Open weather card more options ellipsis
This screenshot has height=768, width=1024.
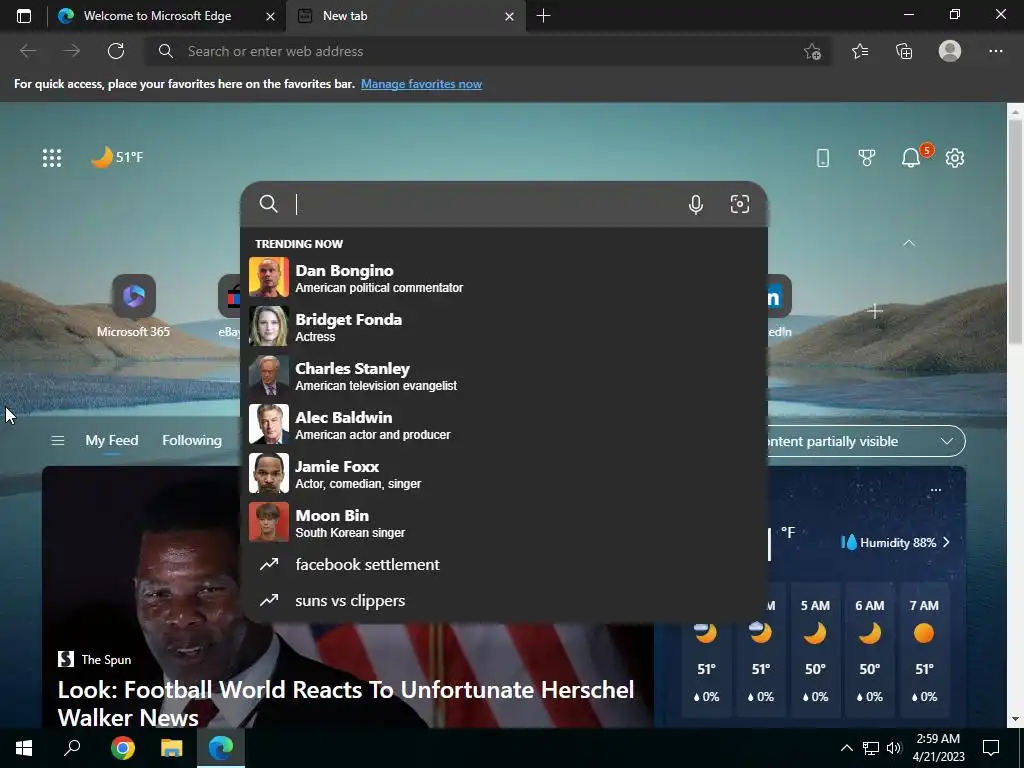tap(935, 490)
